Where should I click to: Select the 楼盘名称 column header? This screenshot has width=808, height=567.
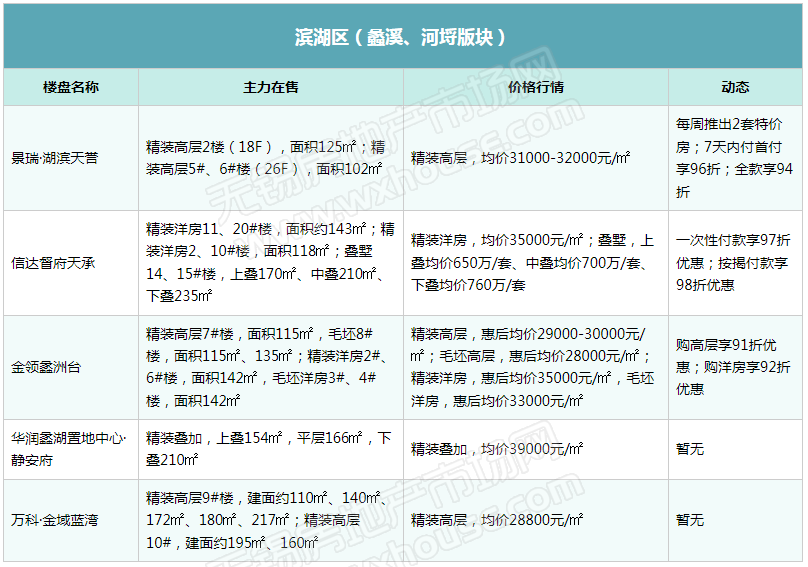point(71,87)
